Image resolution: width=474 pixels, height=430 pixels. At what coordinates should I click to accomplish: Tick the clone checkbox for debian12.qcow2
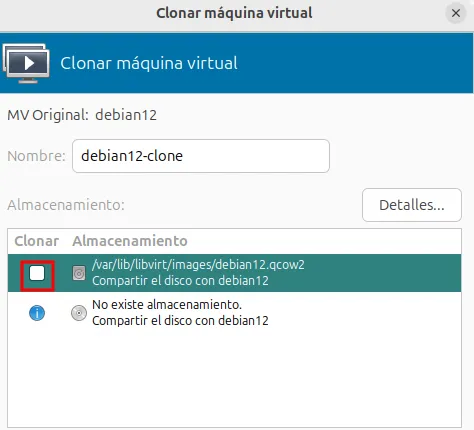(x=37, y=274)
